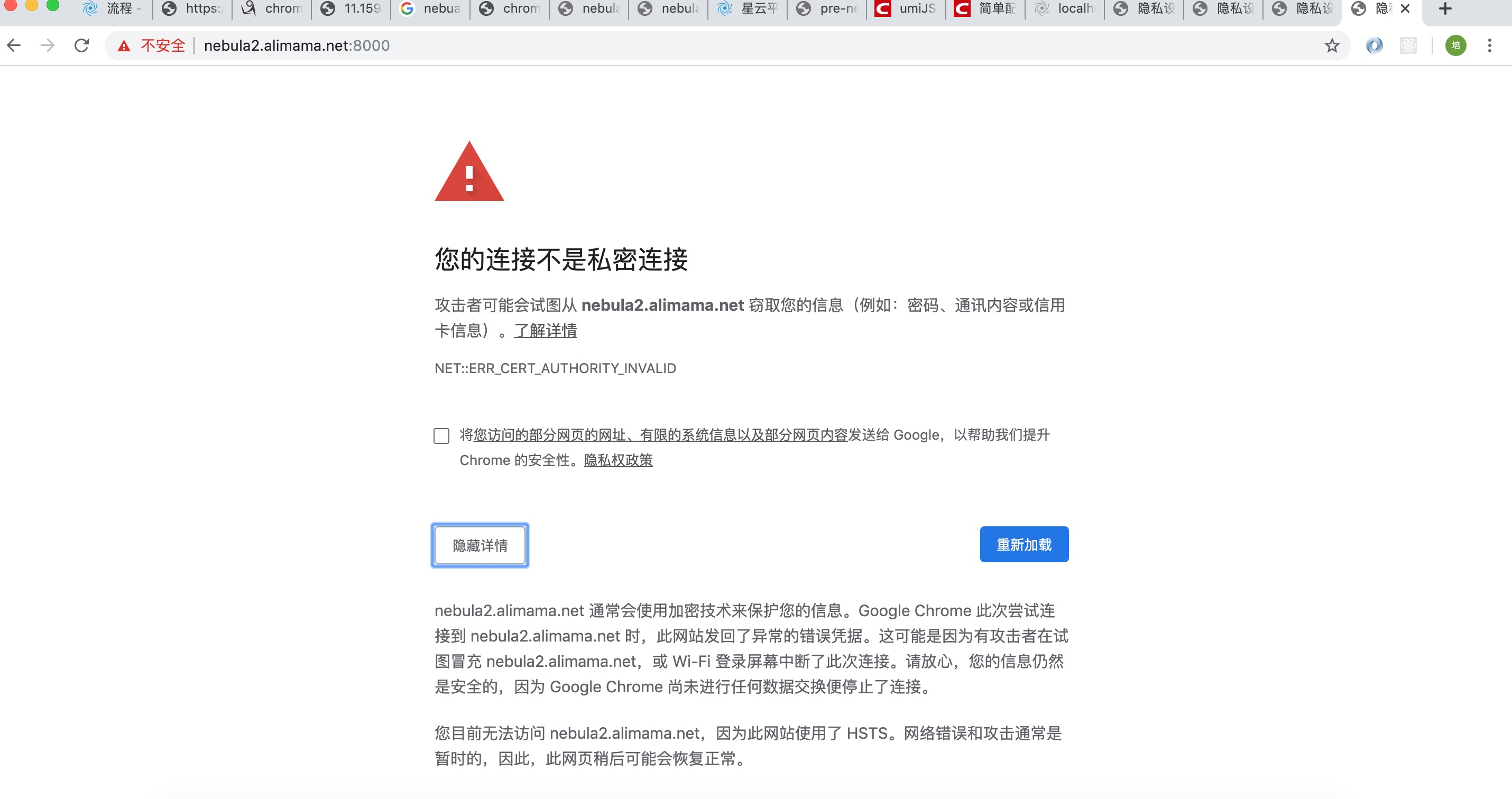Click the forward navigation arrow

48,45
